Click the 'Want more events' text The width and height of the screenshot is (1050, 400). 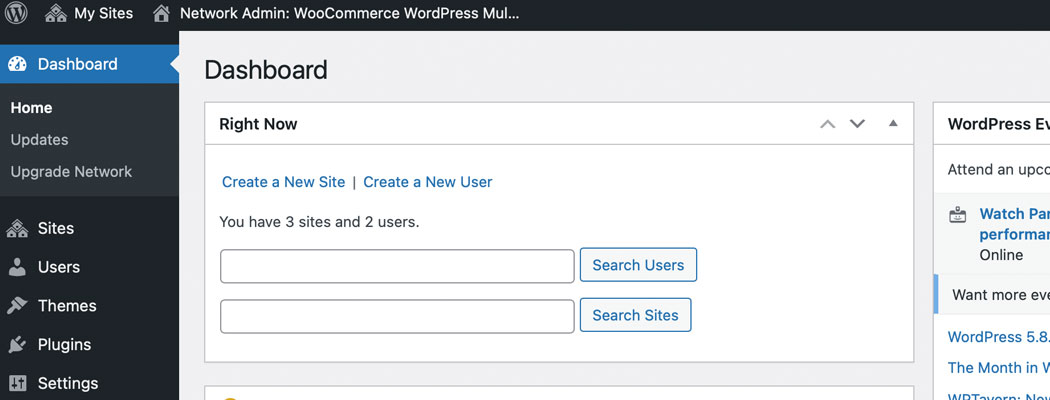1001,295
